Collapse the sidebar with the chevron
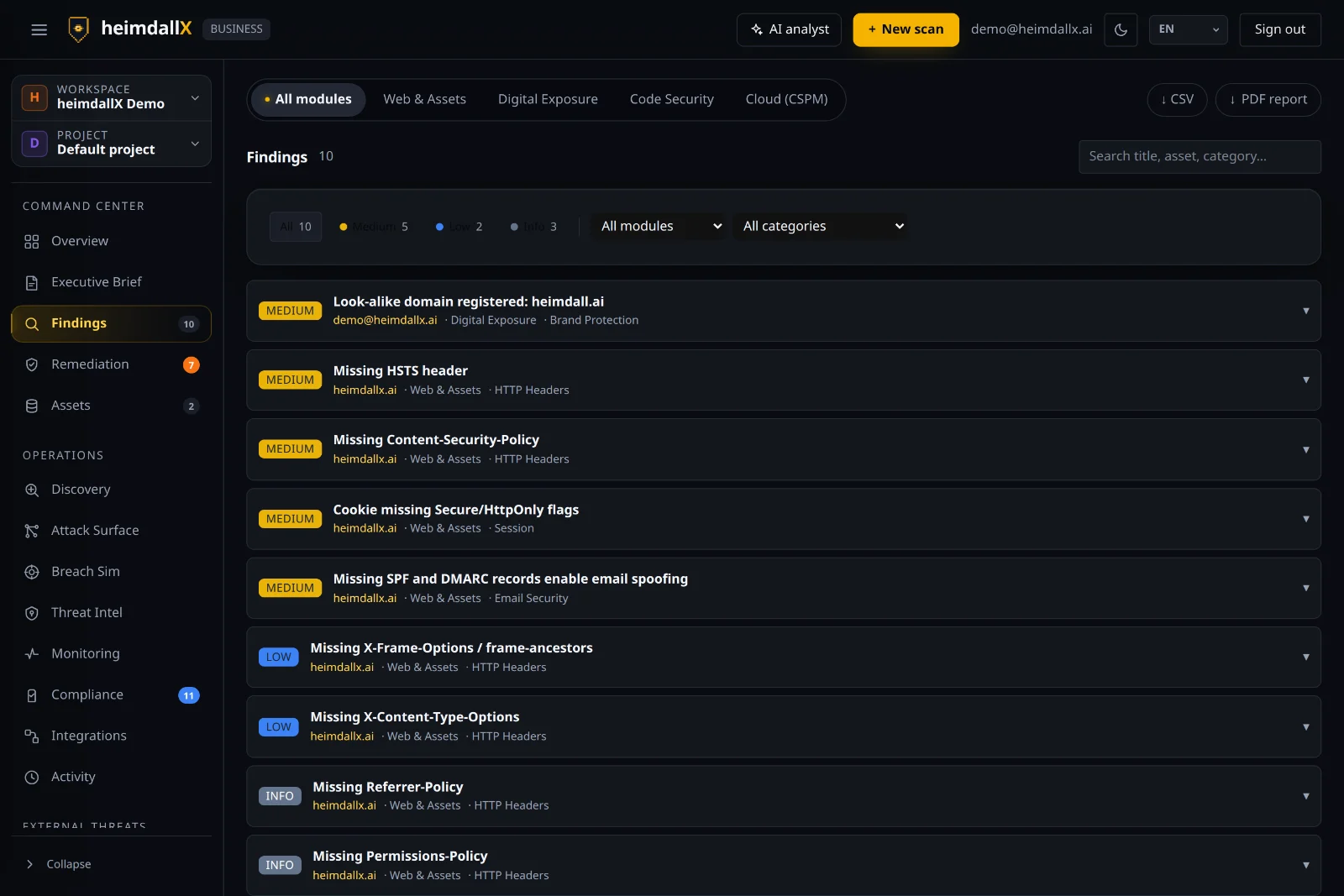 30,864
